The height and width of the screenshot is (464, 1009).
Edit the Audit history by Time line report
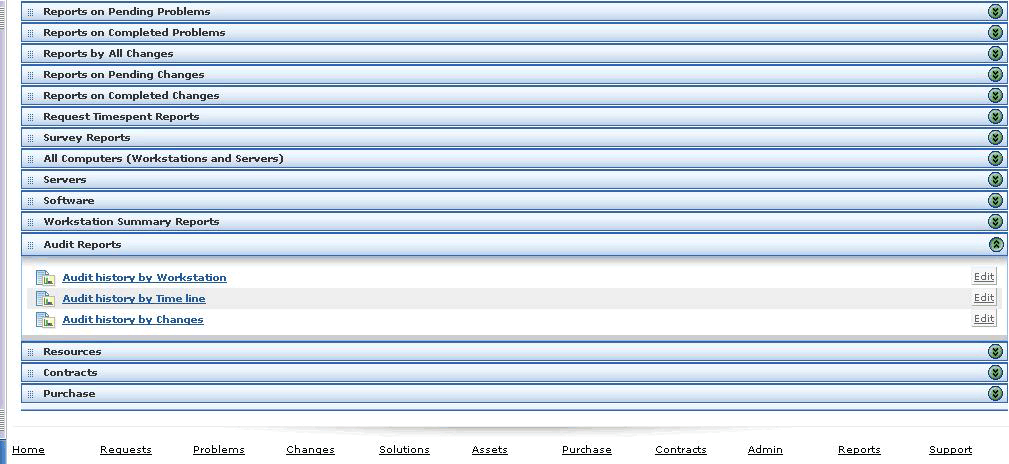[984, 297]
